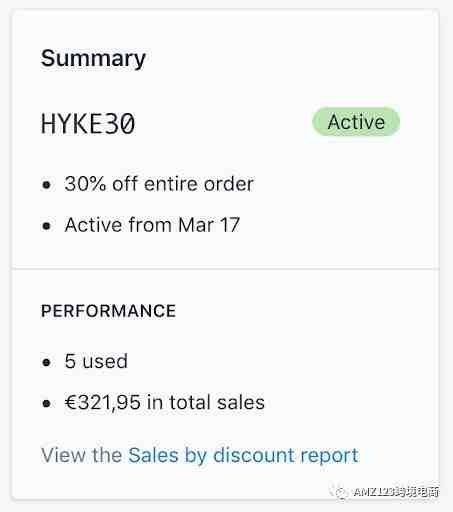The image size is (453, 512).
Task: Click the bullet before 5 used
Action: tap(47, 362)
